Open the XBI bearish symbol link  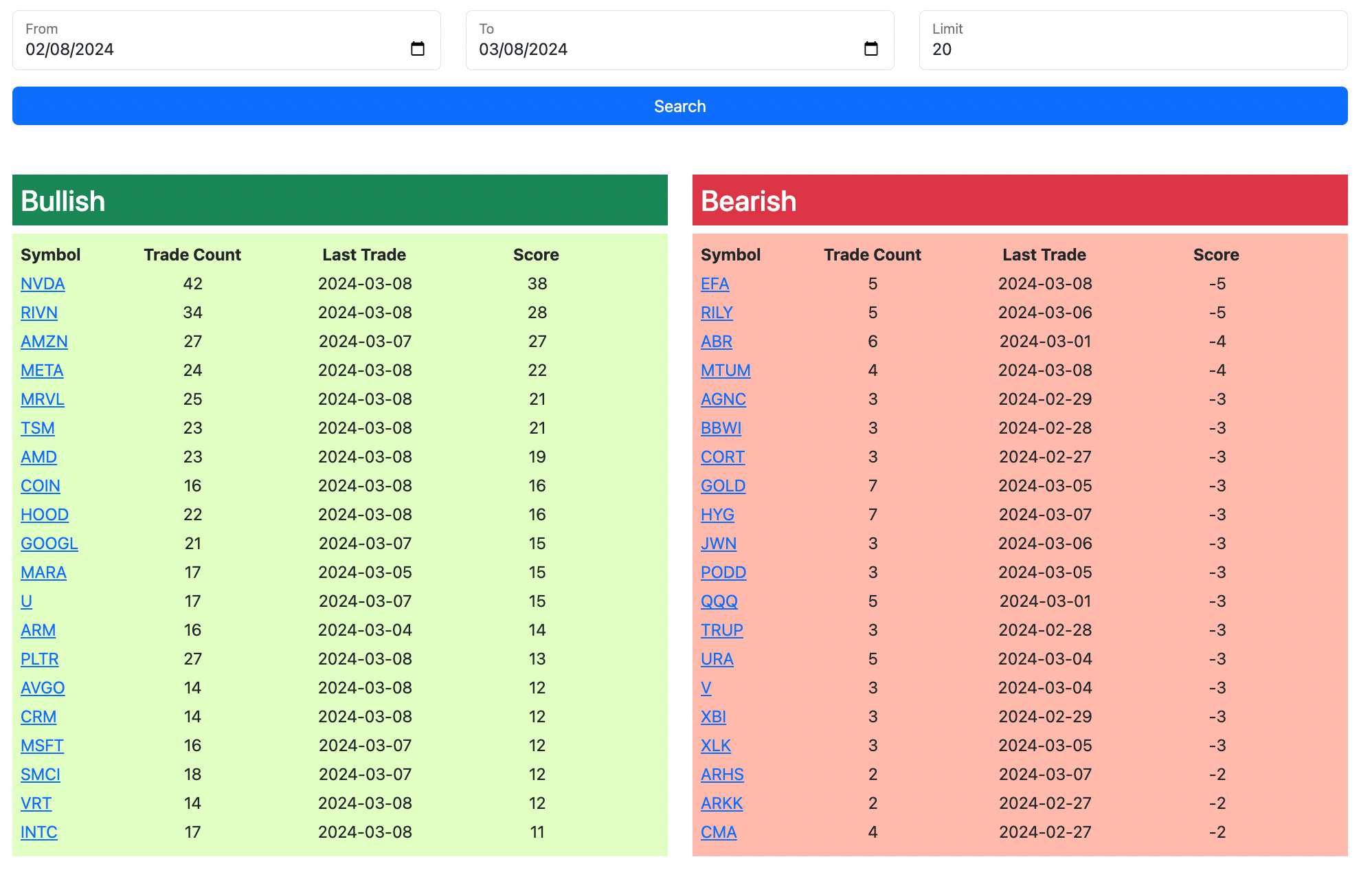click(x=714, y=717)
